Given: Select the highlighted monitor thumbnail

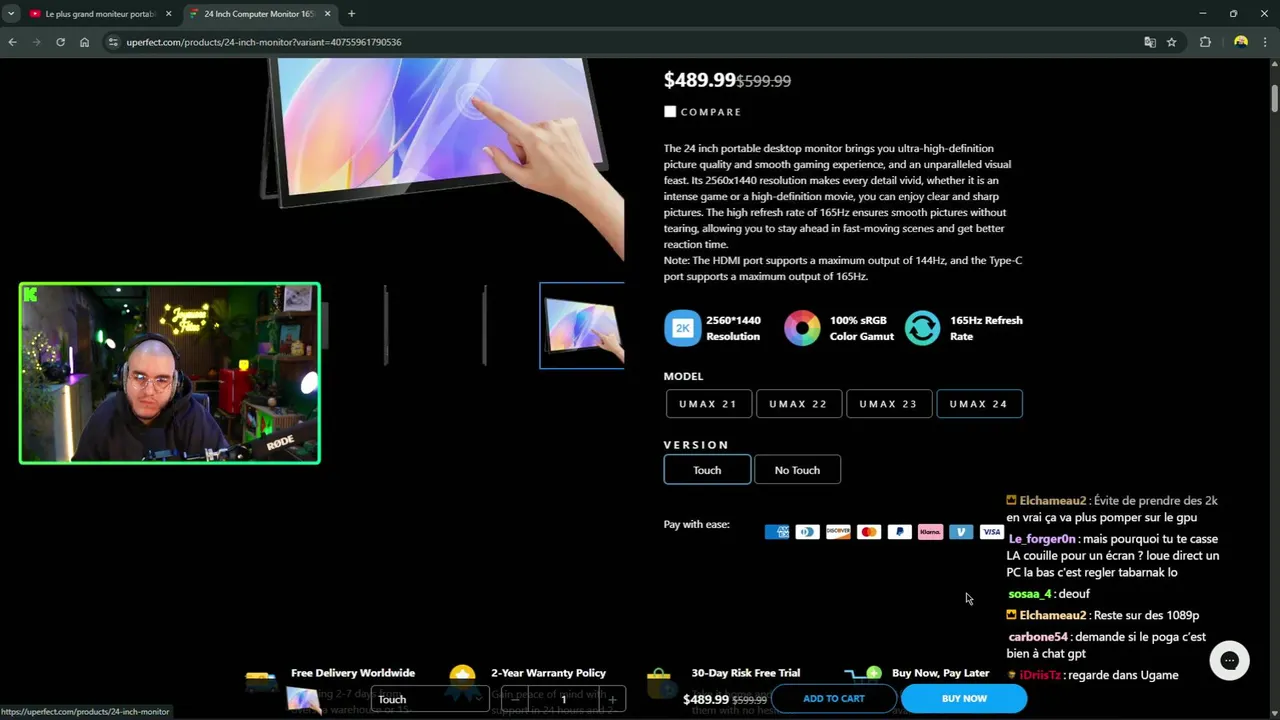Looking at the screenshot, I should click(582, 326).
